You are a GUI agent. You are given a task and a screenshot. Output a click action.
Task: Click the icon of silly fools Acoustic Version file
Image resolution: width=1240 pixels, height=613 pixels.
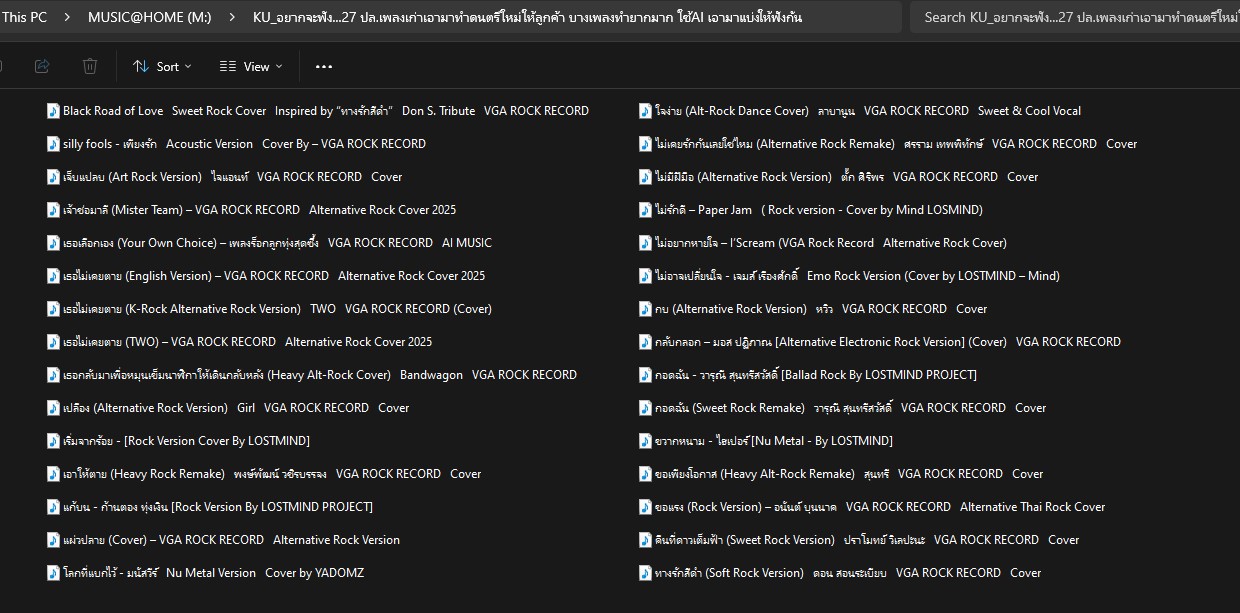pos(53,144)
